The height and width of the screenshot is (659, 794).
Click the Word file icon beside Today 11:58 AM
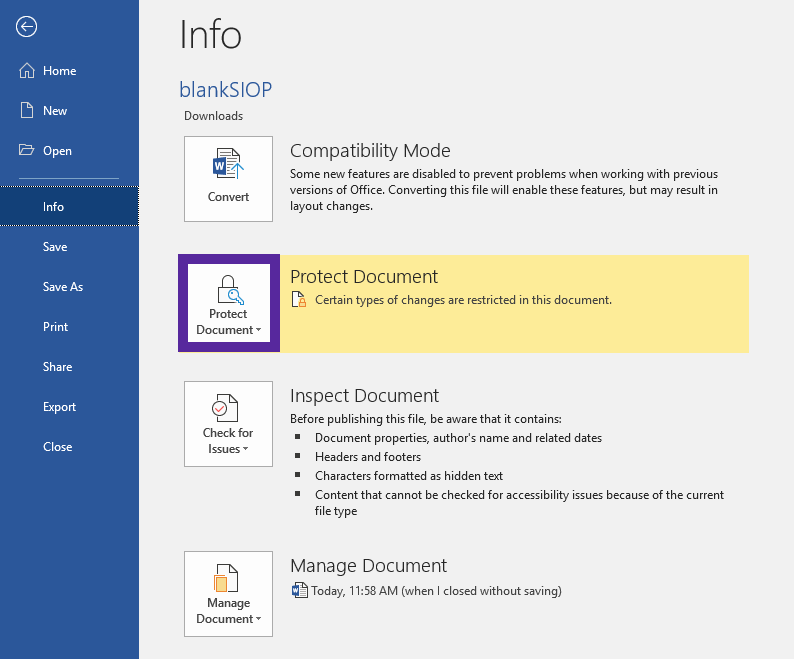coord(299,590)
